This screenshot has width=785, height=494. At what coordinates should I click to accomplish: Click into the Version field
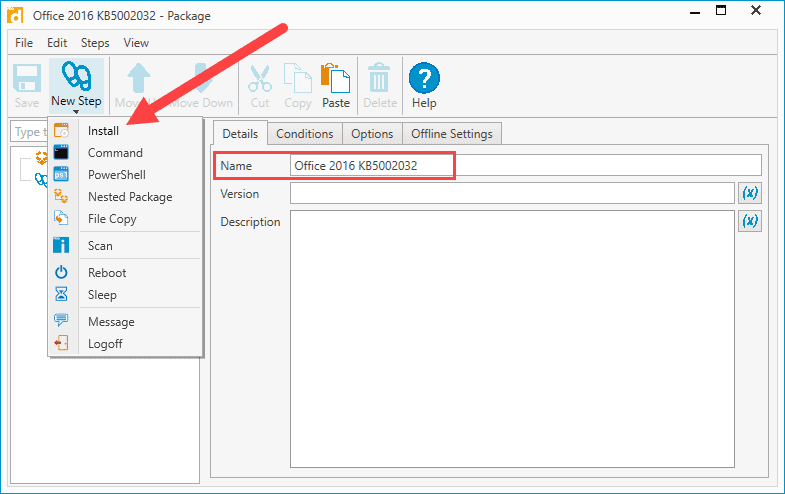[x=512, y=193]
